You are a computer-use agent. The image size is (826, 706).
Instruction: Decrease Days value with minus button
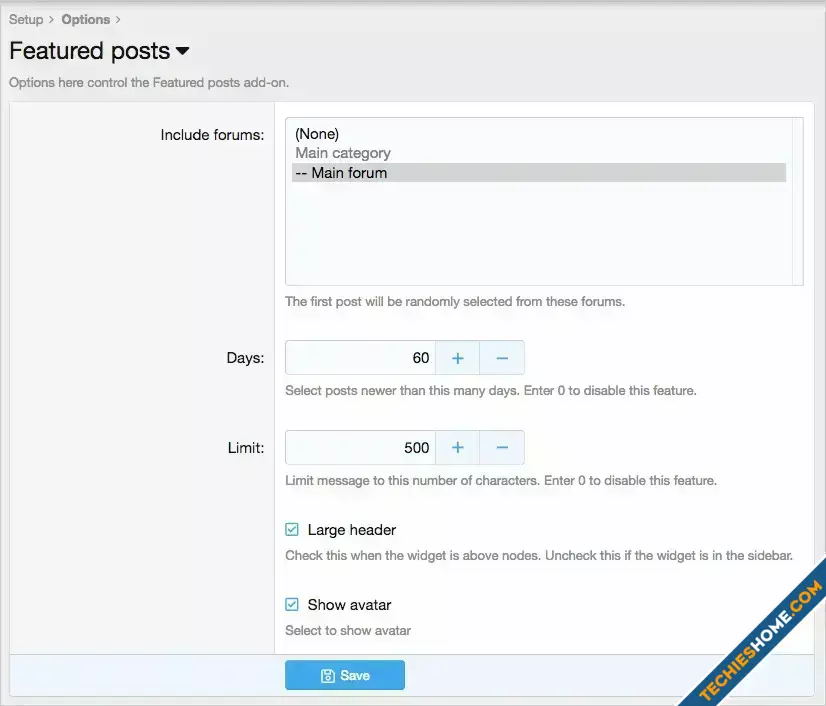[x=502, y=358]
